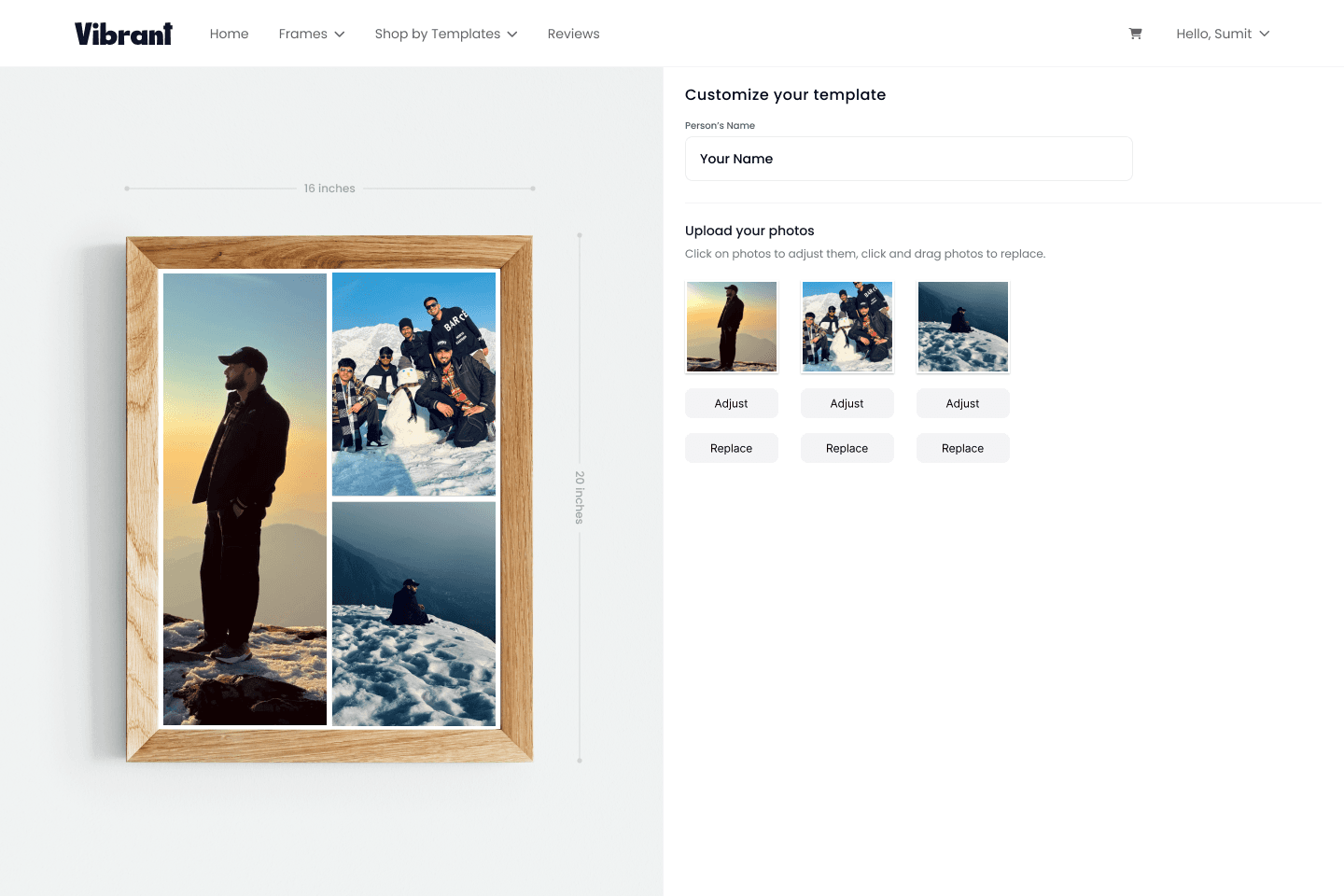Click the top-right group photo in frame

coord(413,384)
